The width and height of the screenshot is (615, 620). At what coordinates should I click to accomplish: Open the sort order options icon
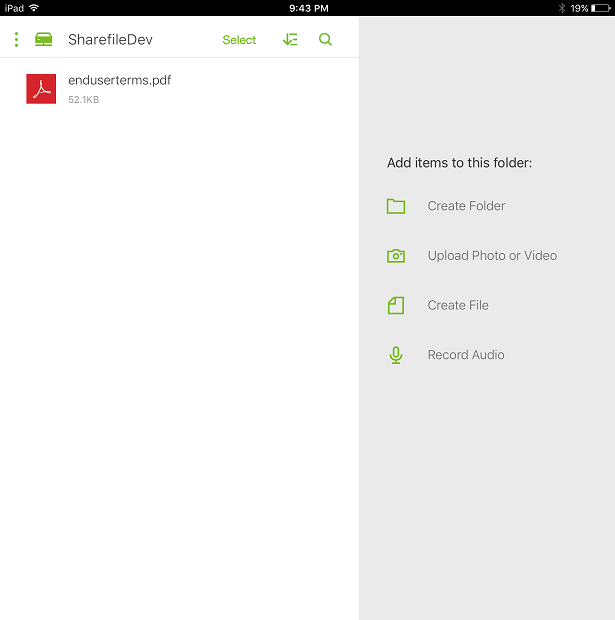290,40
